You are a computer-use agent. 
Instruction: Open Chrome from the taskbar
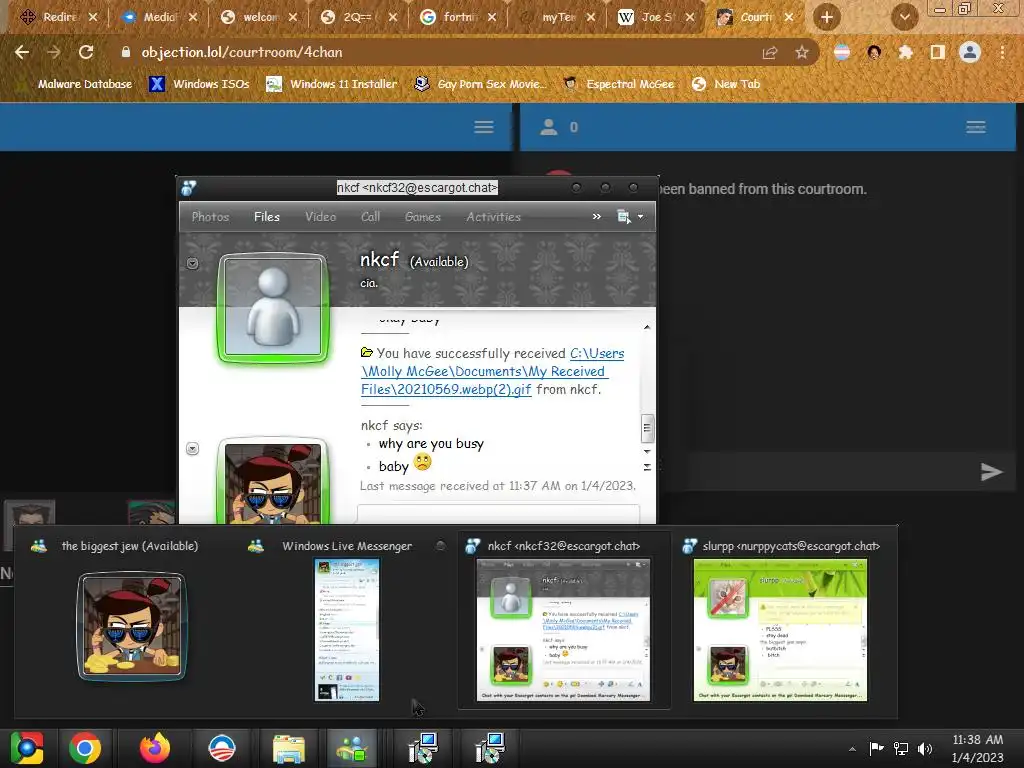tap(85, 748)
